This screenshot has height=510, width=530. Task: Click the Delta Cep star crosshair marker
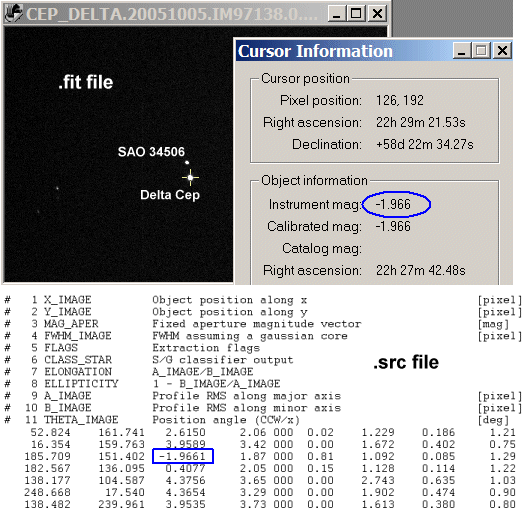coord(190,177)
